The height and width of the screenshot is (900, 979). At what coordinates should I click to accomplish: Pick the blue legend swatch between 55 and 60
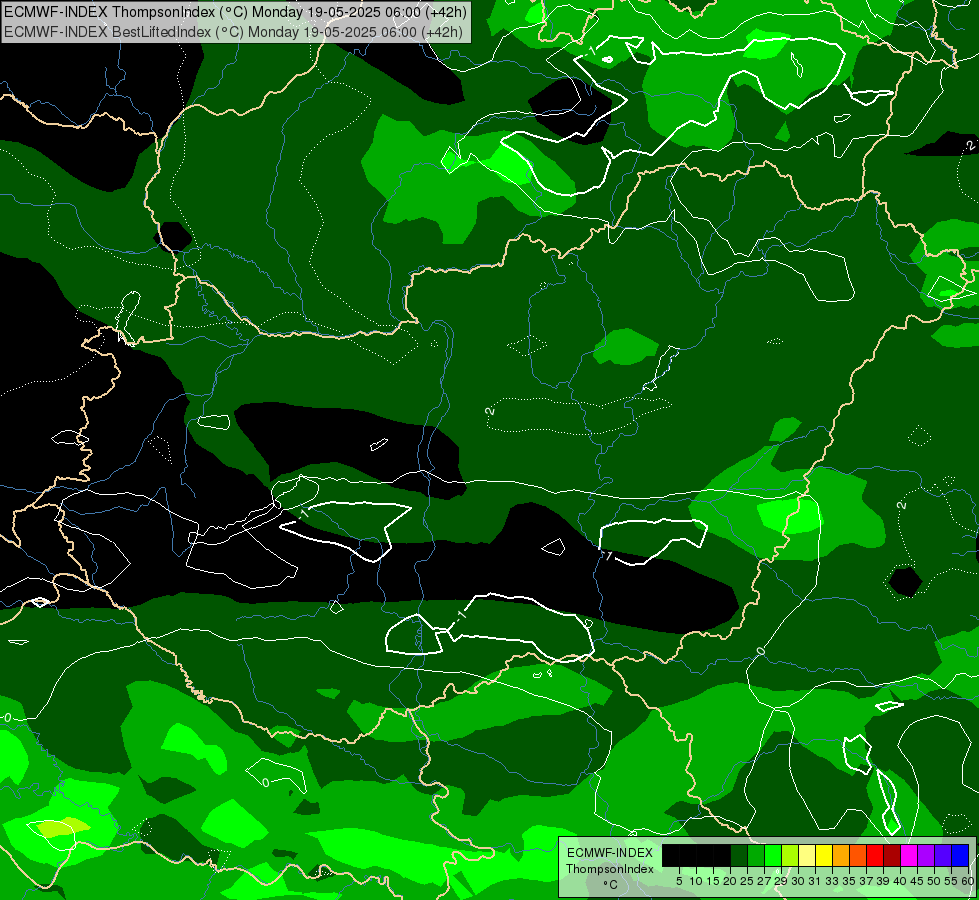pos(960,855)
